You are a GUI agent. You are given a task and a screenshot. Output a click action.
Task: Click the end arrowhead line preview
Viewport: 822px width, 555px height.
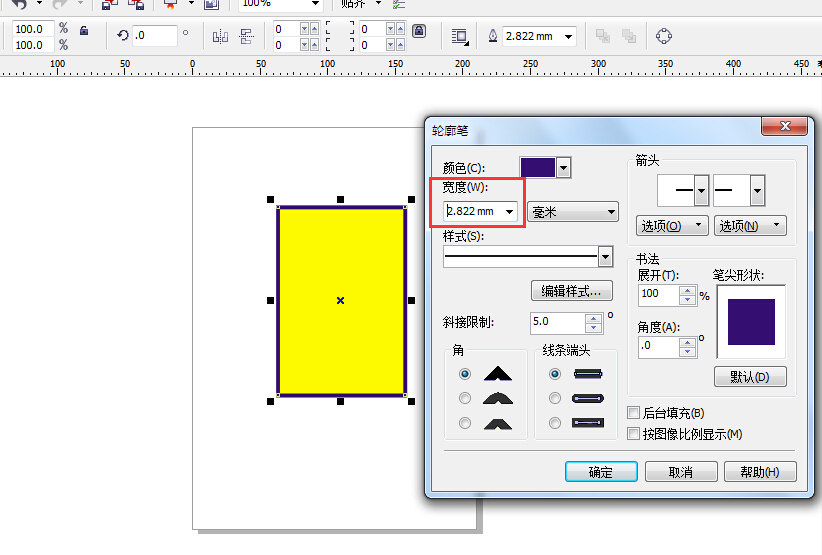click(732, 190)
